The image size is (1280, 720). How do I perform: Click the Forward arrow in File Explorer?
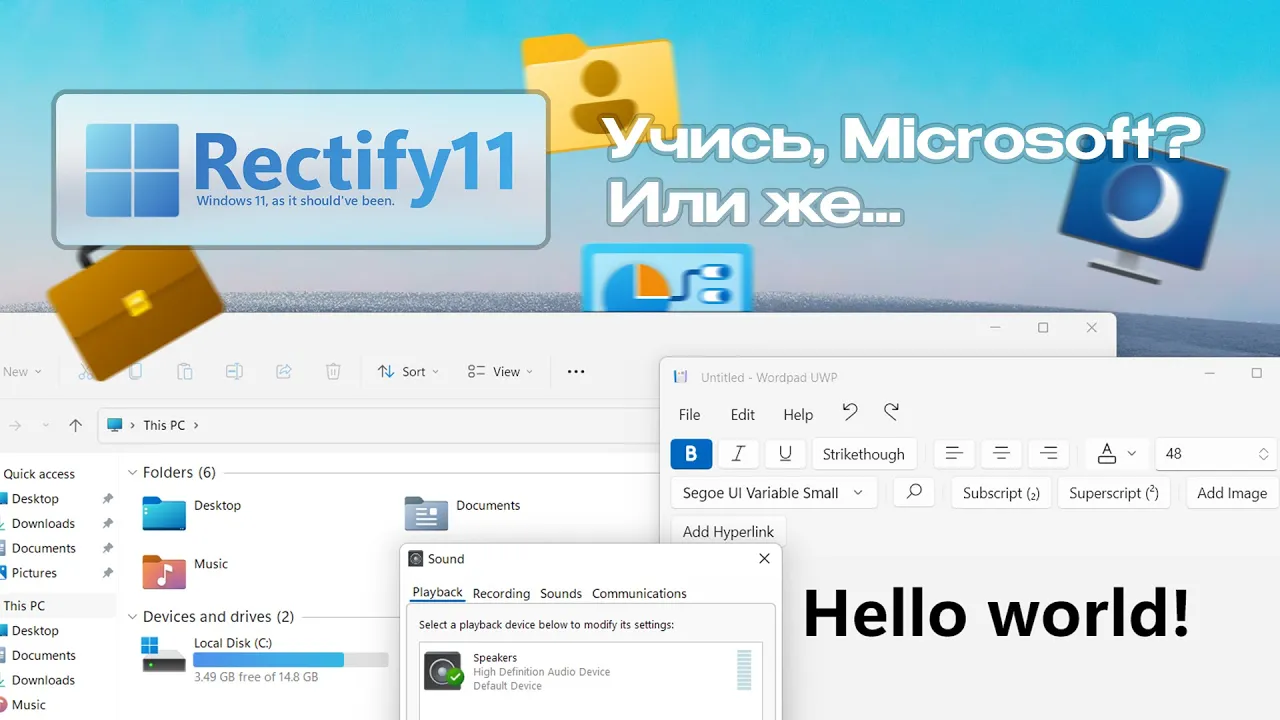point(15,425)
